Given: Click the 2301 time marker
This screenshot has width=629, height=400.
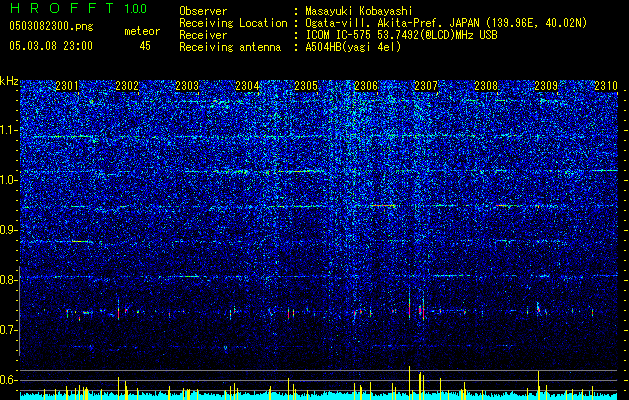Looking at the screenshot, I should coord(67,85).
